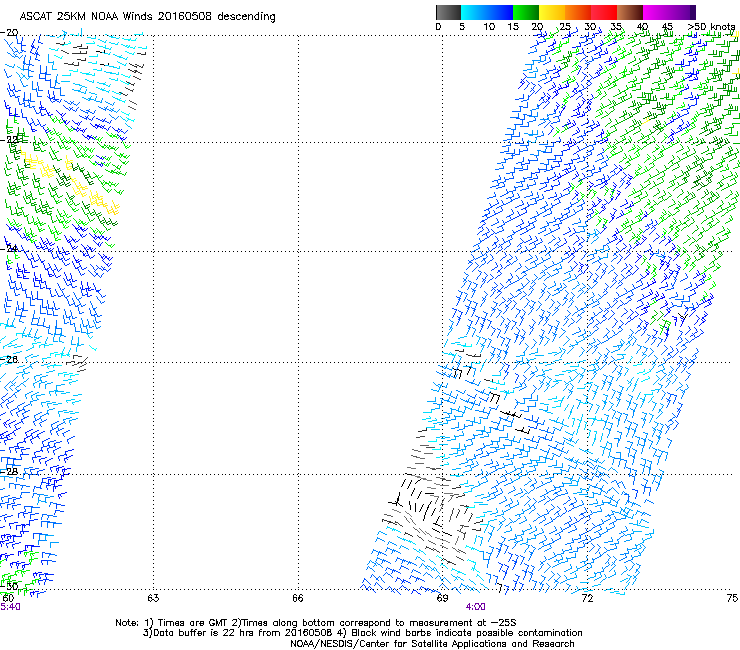Click the purple '5:40' swath time
The height and width of the screenshot is (650, 740).
pyautogui.click(x=10, y=607)
